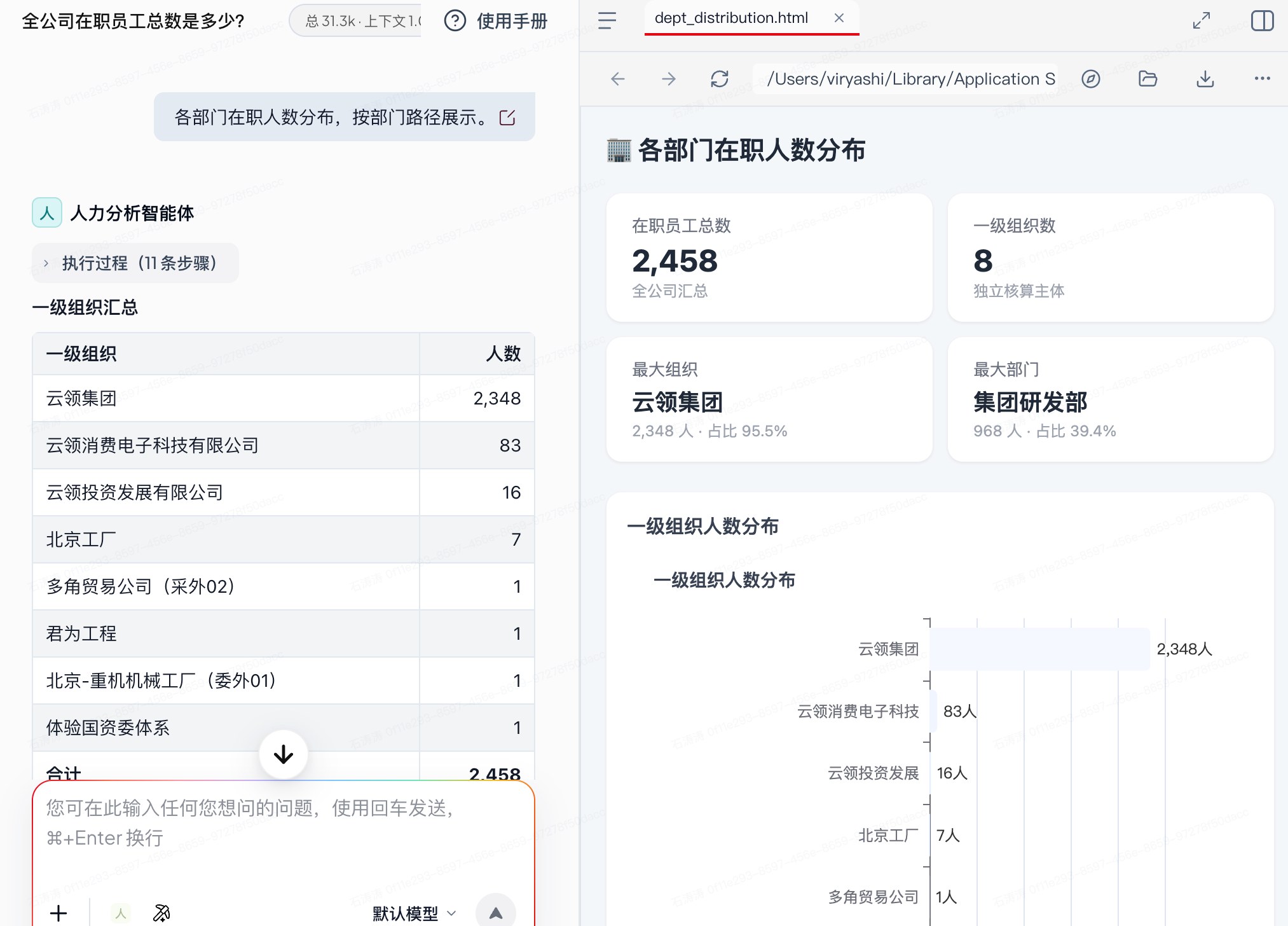
Task: Click the file path address field
Action: 907,79
